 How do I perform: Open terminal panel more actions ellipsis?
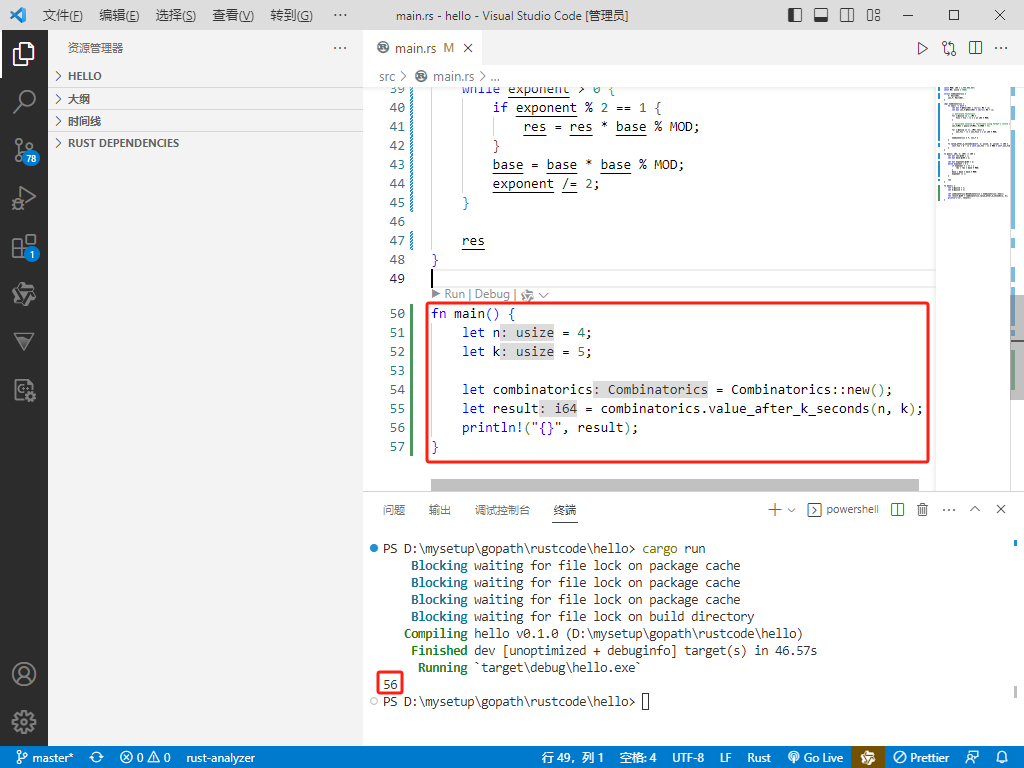949,509
